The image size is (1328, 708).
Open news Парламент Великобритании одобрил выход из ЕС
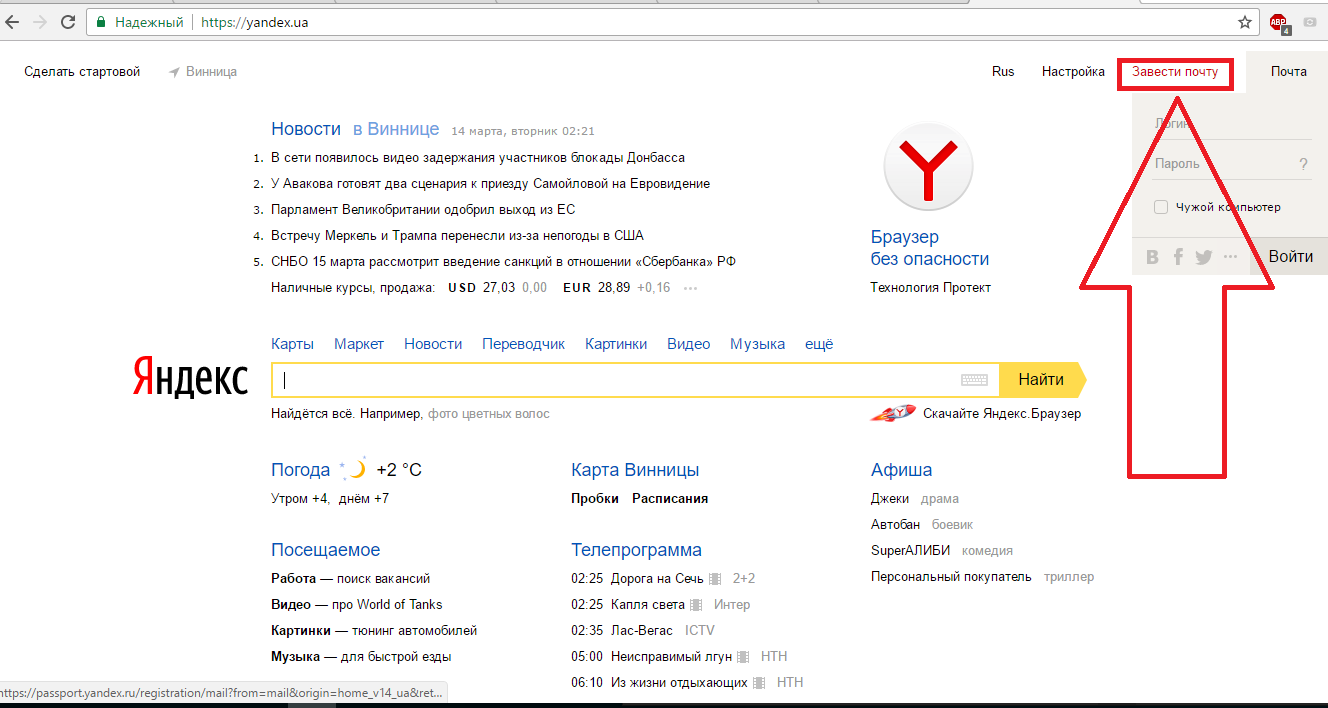[x=423, y=210]
